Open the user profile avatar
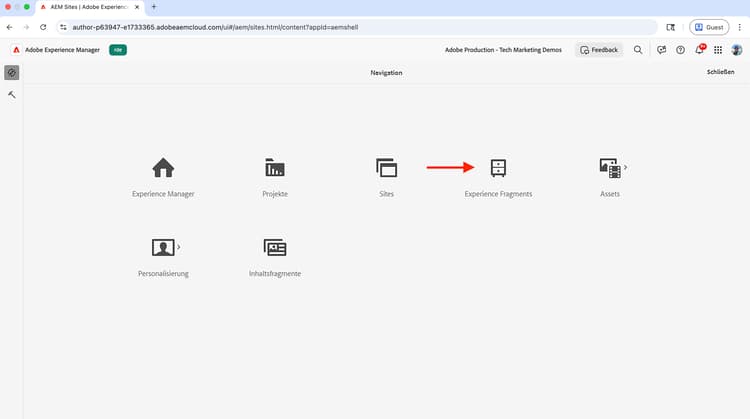Viewport: 750px width, 419px height. click(737, 50)
